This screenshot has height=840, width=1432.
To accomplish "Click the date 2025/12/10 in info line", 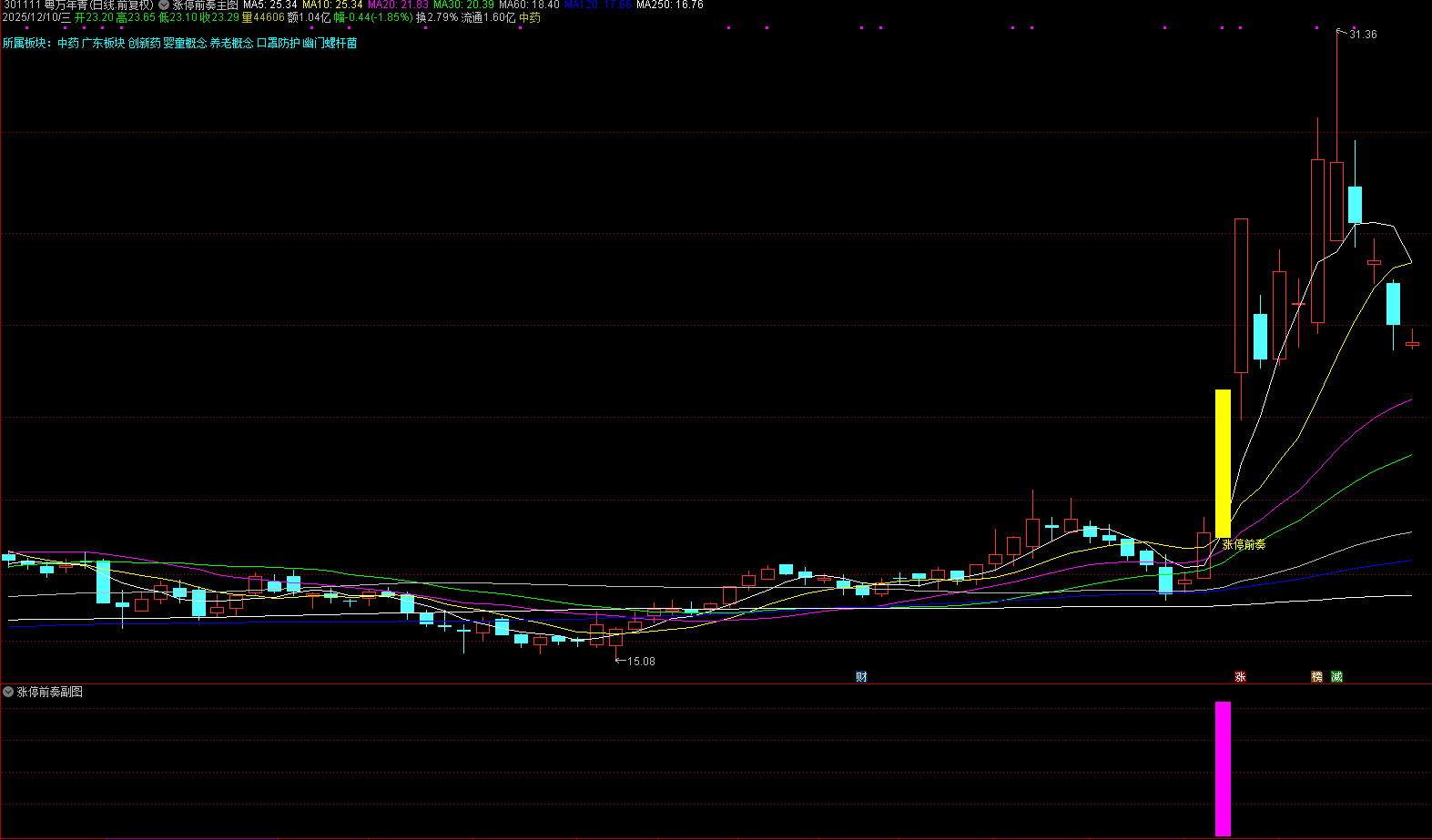I will click(x=31, y=18).
